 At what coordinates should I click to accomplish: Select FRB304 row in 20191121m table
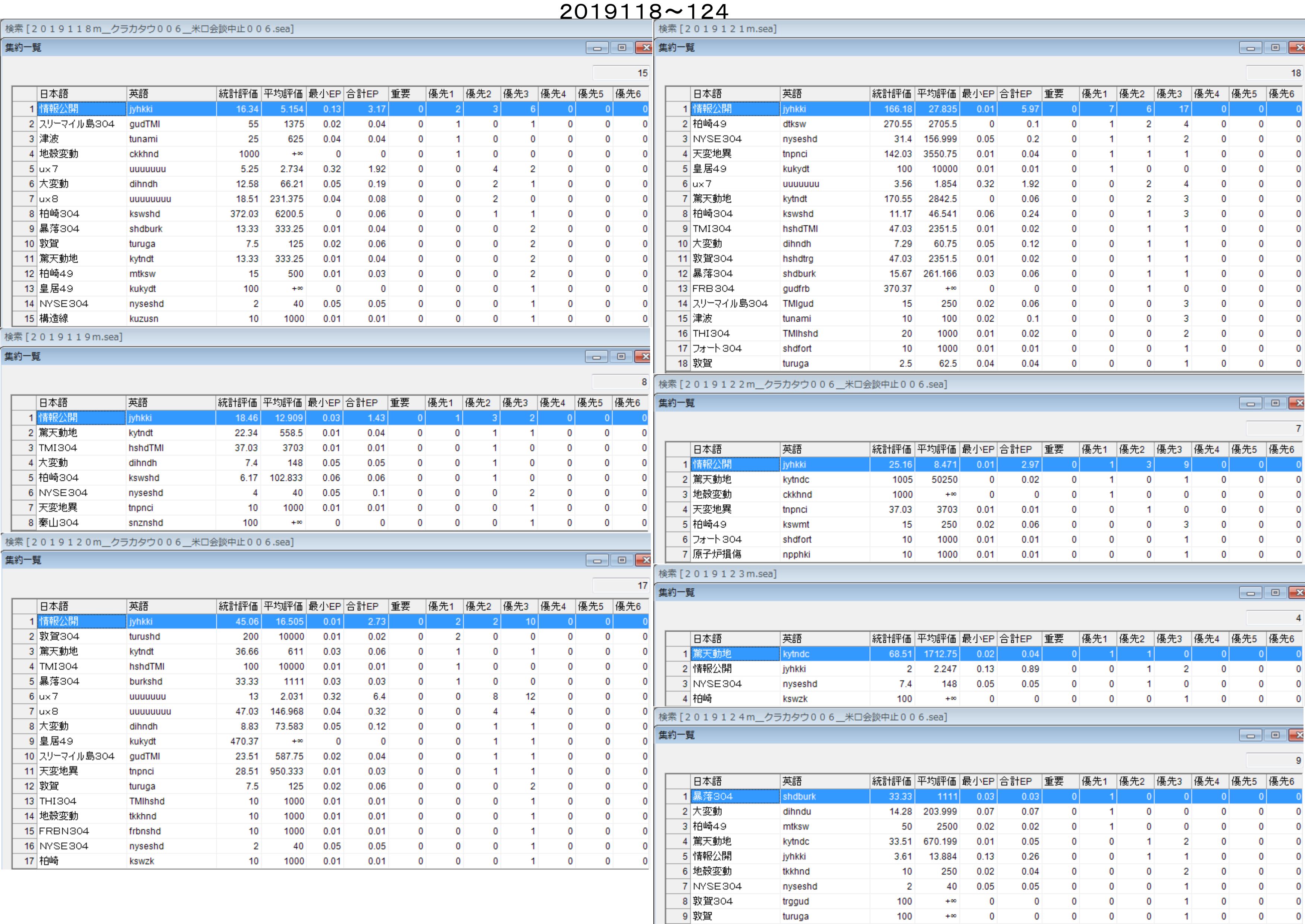click(x=713, y=289)
